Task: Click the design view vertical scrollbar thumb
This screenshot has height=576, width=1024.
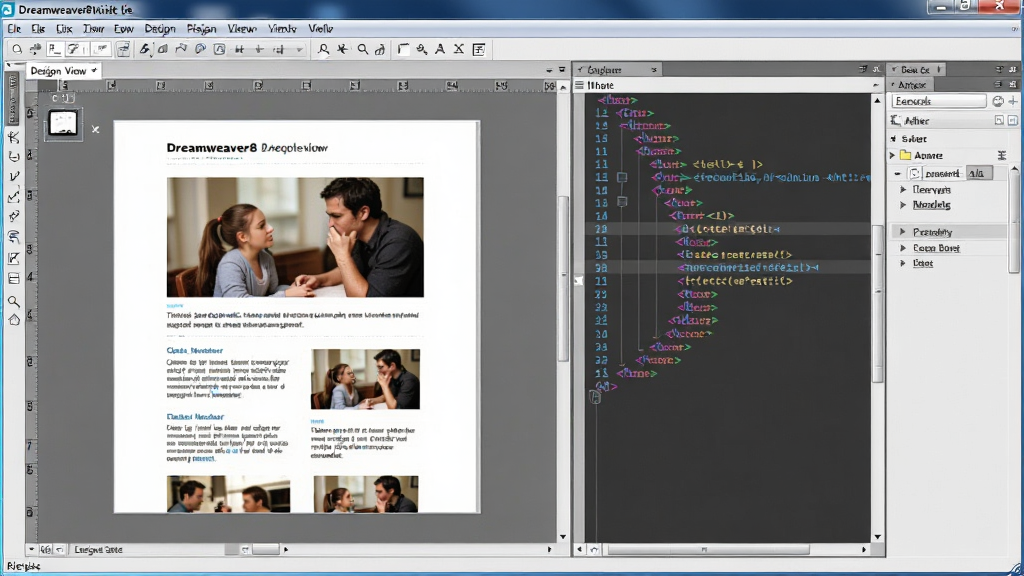Action: point(563,278)
